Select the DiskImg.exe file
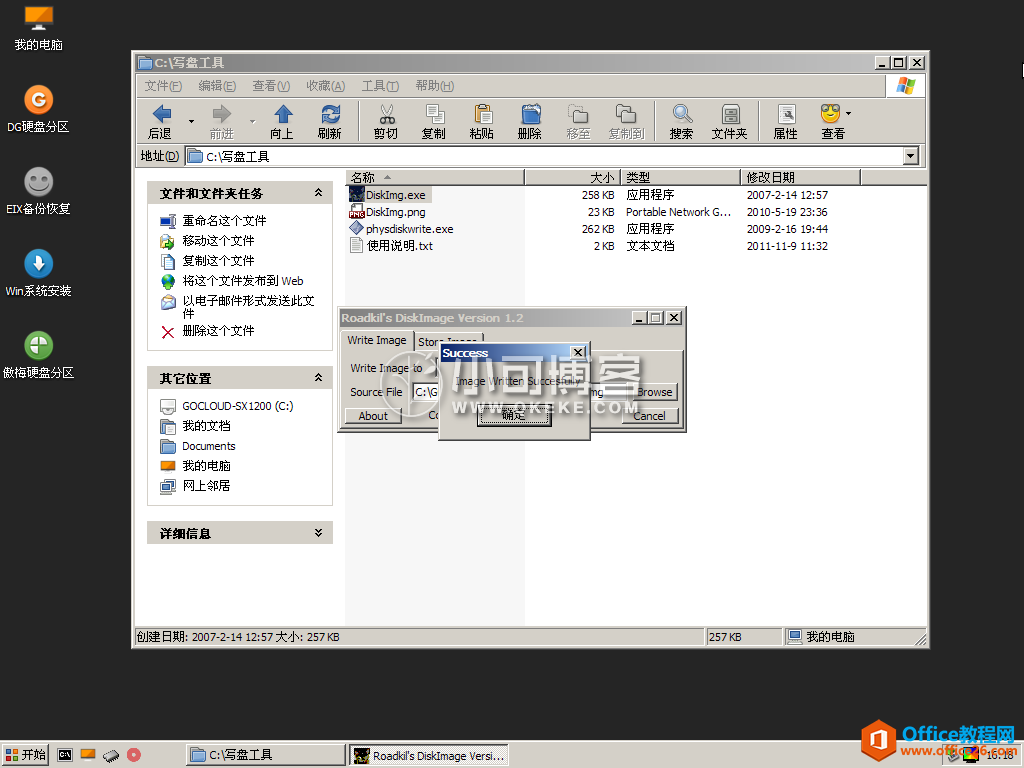The width and height of the screenshot is (1024, 768). pos(390,195)
